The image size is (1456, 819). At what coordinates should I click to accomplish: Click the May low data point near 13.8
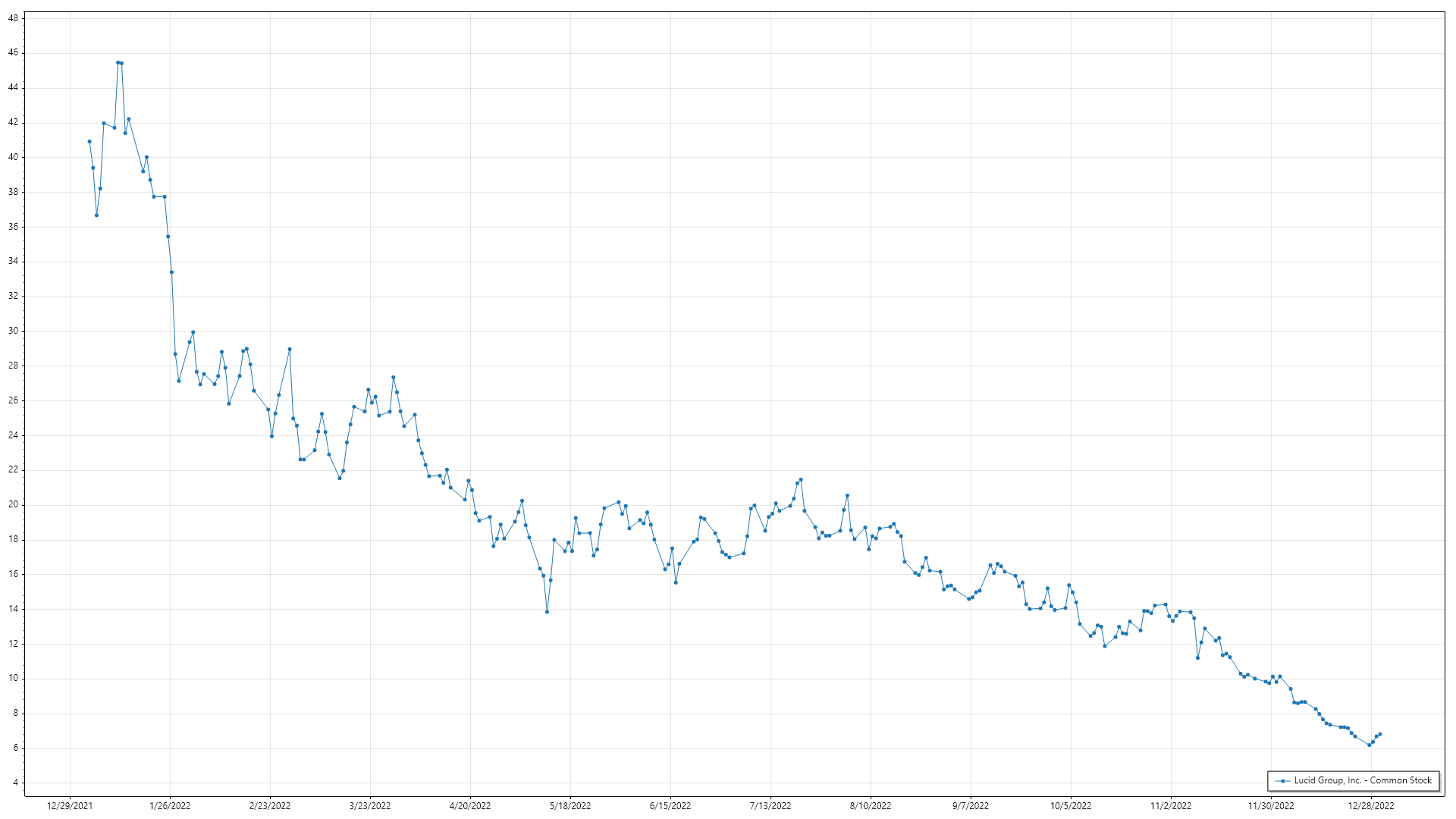547,612
